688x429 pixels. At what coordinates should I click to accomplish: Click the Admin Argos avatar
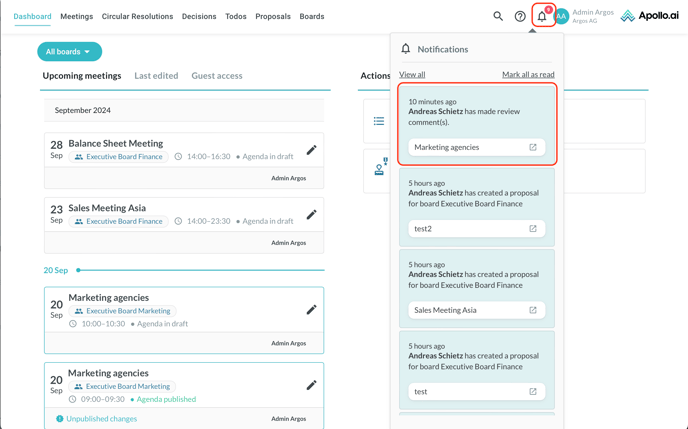(x=561, y=16)
